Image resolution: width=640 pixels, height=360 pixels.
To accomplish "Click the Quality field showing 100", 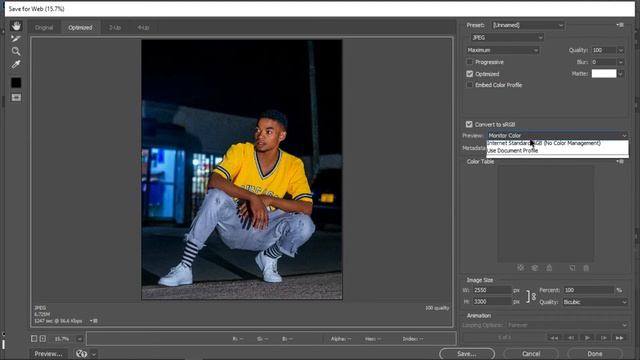I will click(x=604, y=50).
